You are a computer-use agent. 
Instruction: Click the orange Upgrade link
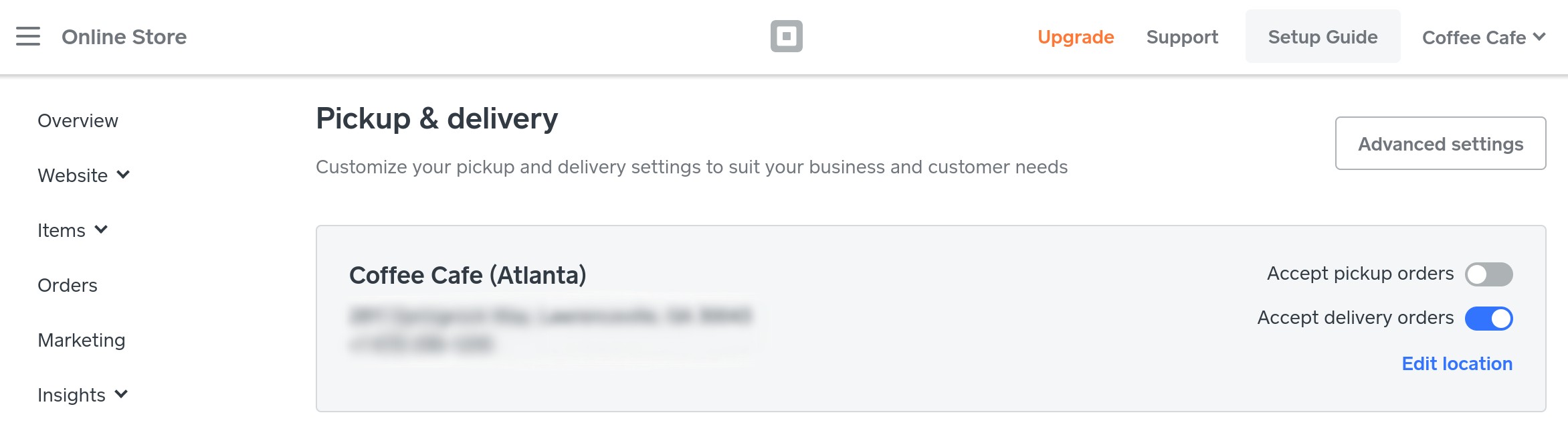(1076, 37)
